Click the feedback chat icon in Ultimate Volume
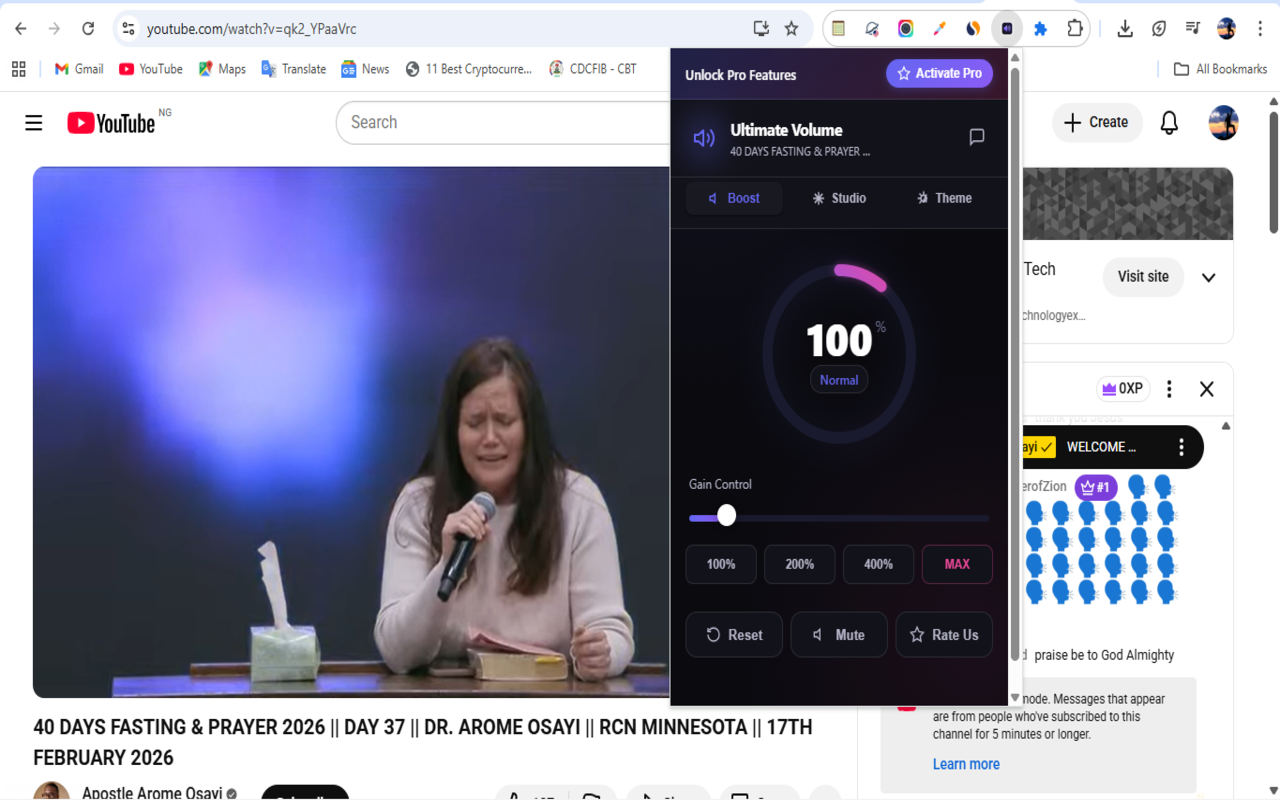 click(977, 137)
